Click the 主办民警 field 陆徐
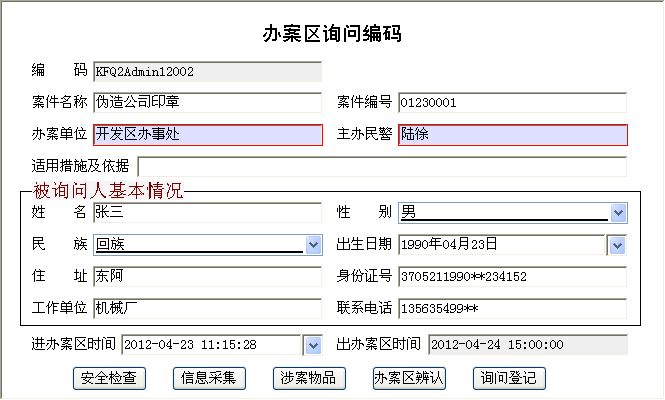Screen dimensions: 665x400 tap(513, 134)
